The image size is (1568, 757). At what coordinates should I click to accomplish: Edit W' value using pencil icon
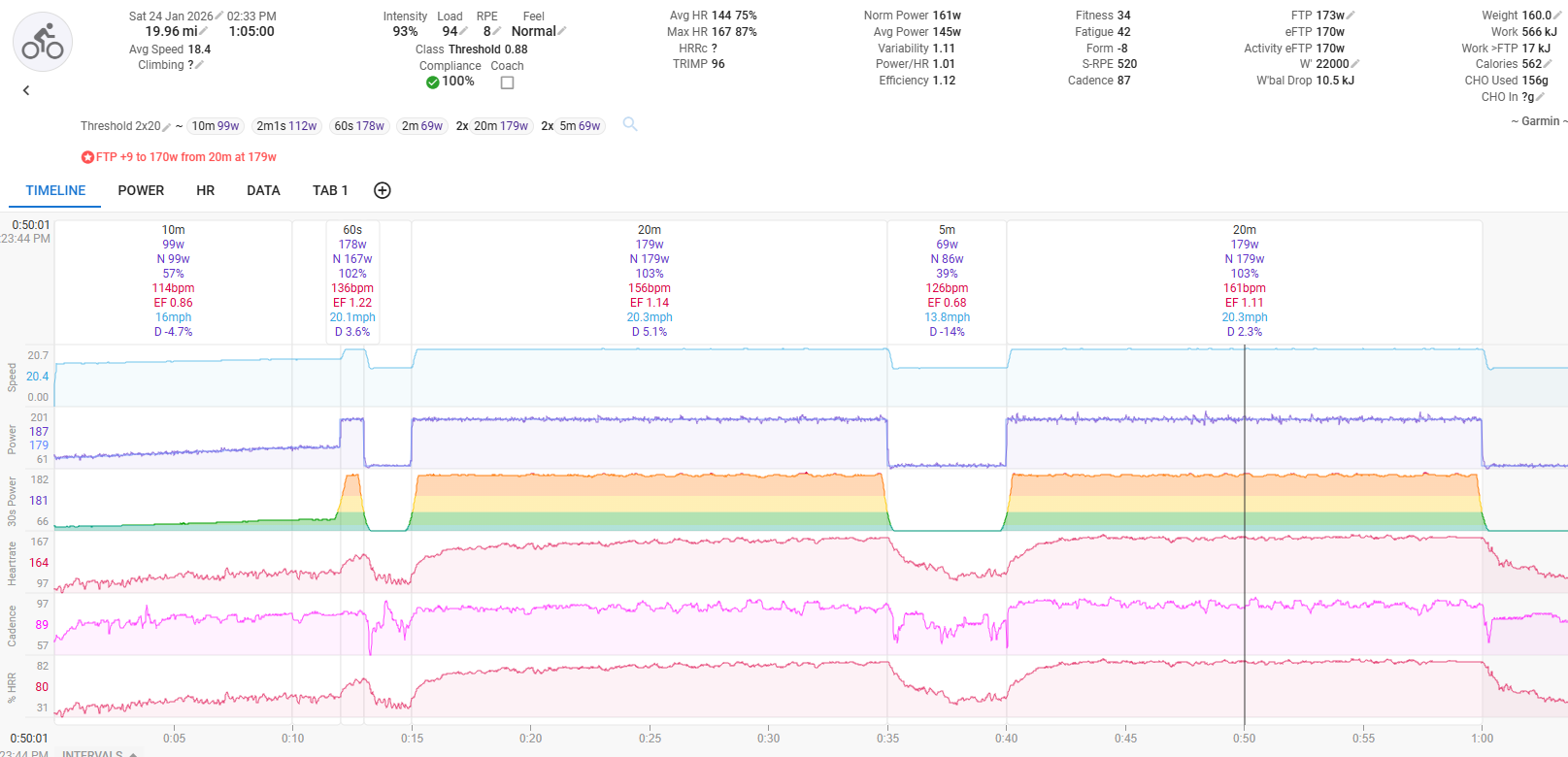pos(1355,64)
